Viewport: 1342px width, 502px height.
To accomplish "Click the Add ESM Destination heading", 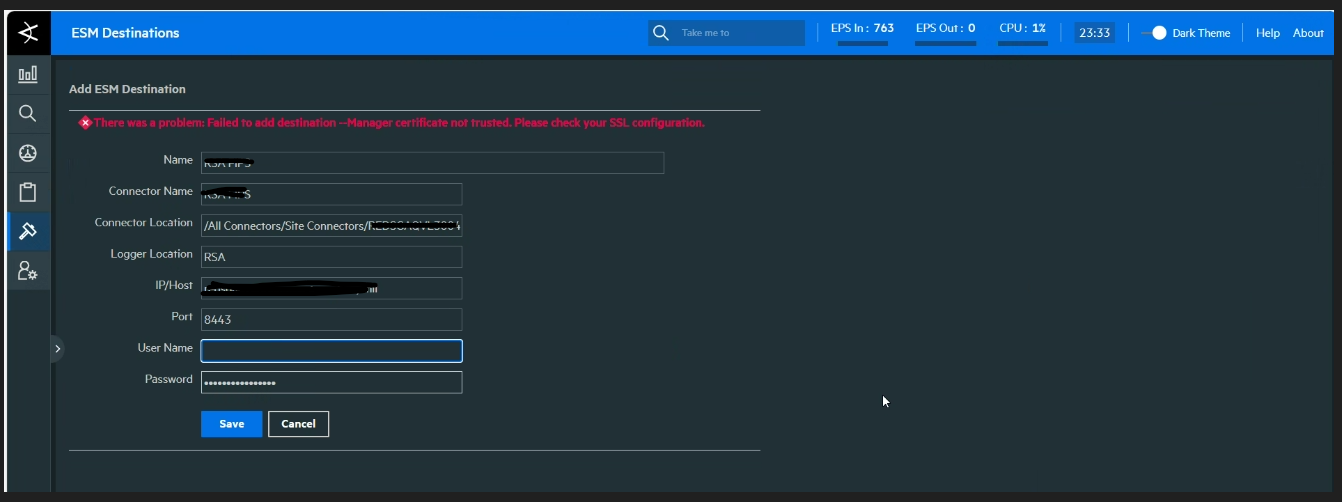I will 127,89.
